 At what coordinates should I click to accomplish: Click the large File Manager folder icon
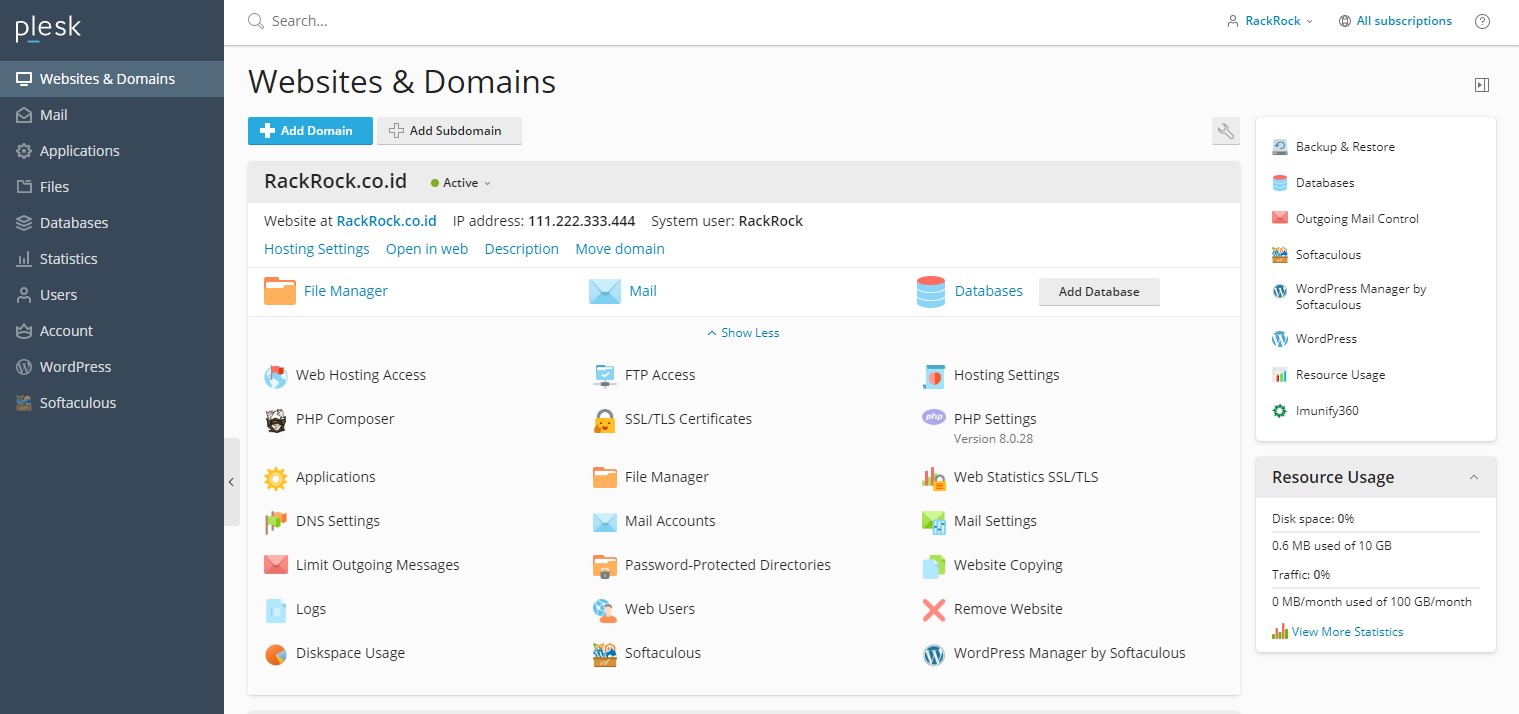tap(280, 291)
